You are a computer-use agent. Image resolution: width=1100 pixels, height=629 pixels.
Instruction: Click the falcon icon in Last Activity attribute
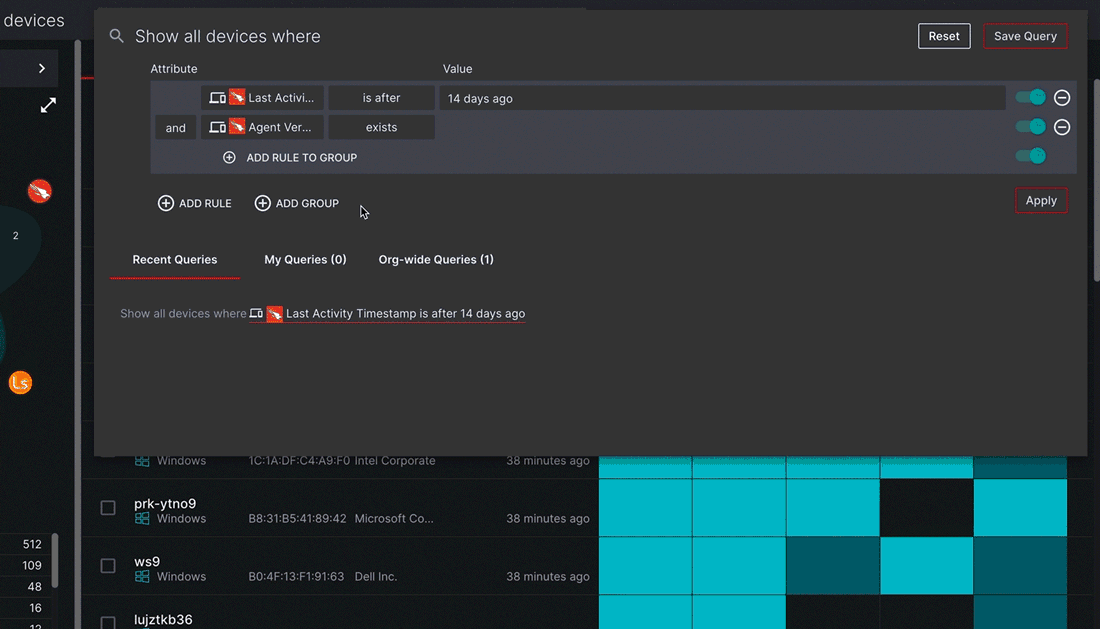point(237,97)
